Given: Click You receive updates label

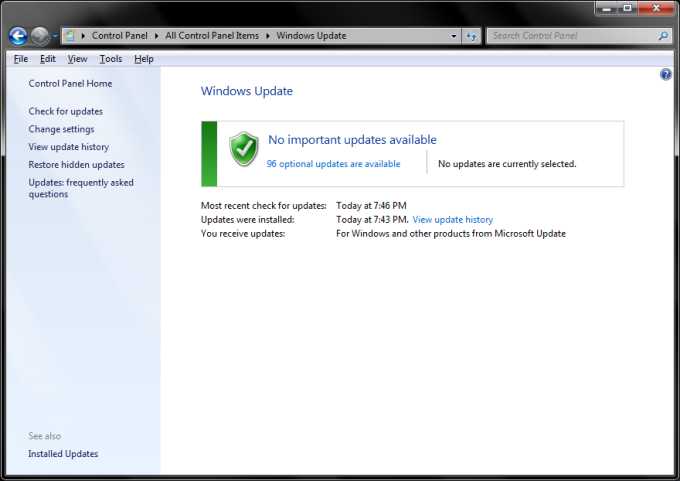Looking at the screenshot, I should 242,234.
